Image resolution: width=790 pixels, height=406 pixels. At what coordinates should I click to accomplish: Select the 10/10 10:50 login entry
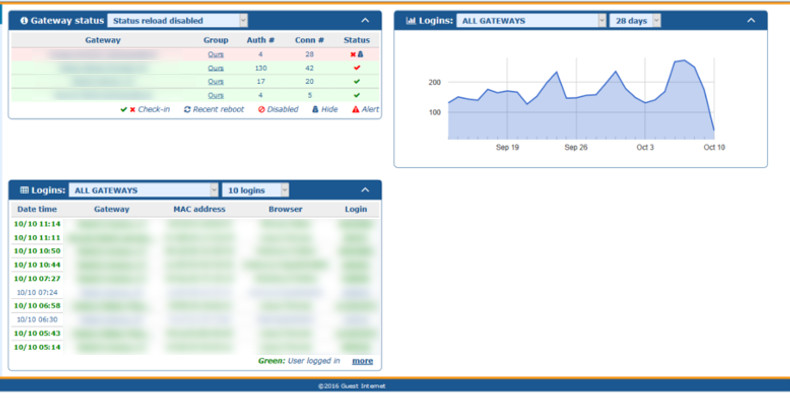(x=37, y=251)
